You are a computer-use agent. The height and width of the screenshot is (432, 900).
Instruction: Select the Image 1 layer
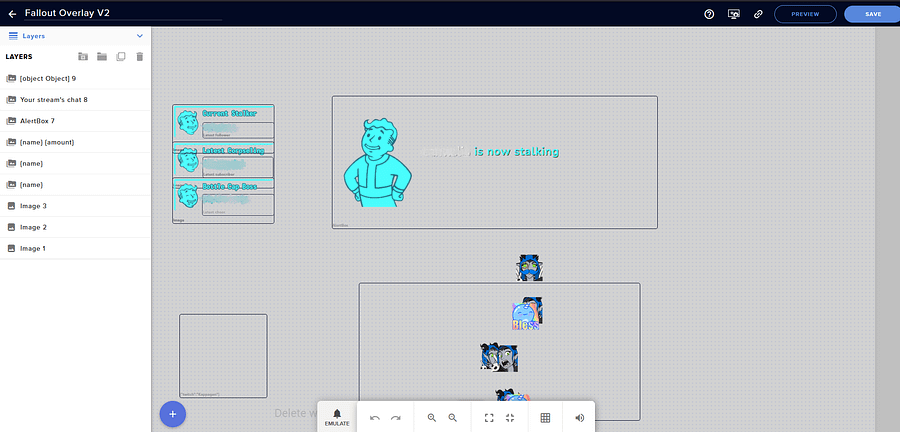[75, 248]
